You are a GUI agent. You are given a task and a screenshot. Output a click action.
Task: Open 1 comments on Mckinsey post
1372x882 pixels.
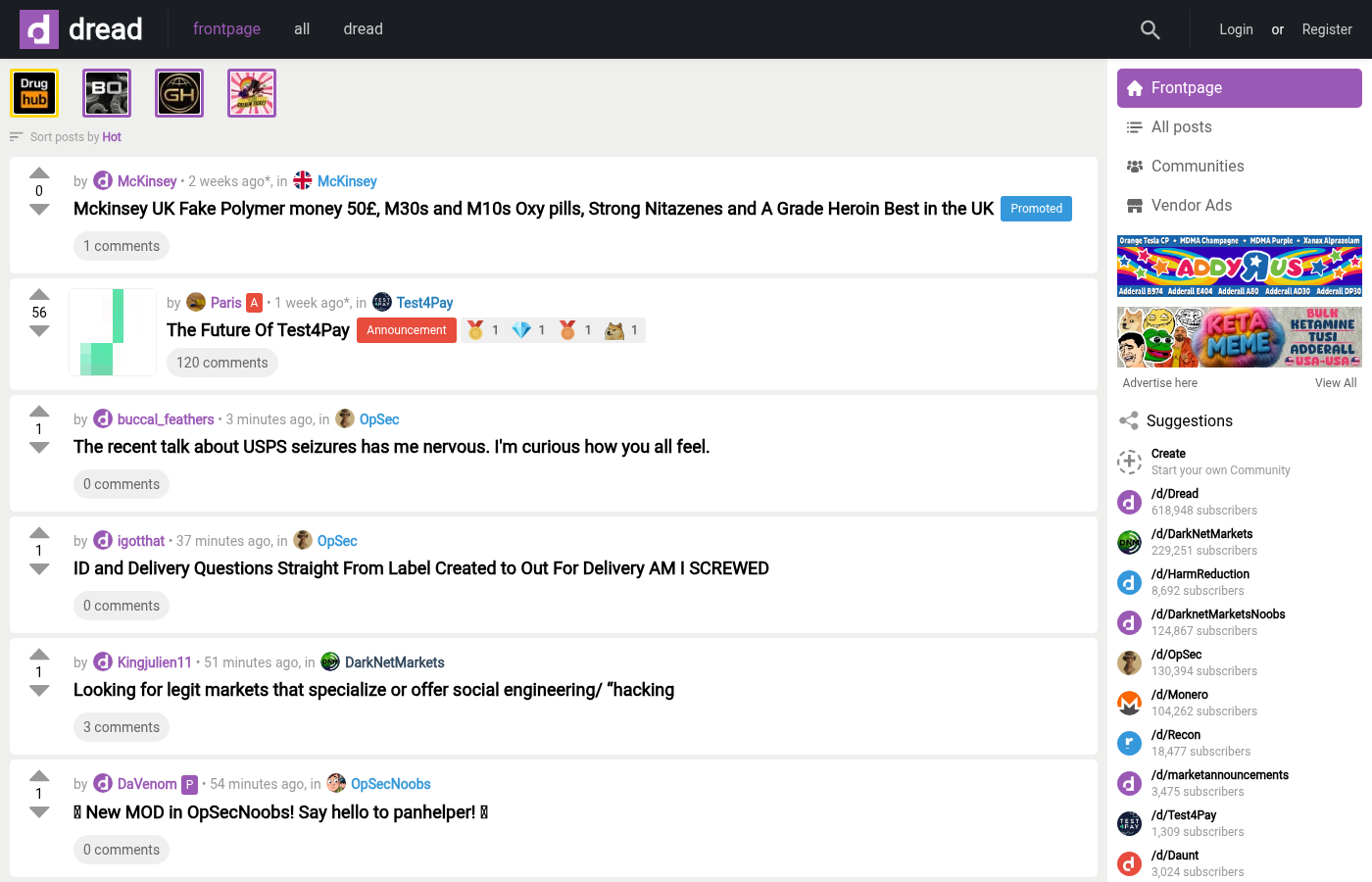[x=122, y=246]
